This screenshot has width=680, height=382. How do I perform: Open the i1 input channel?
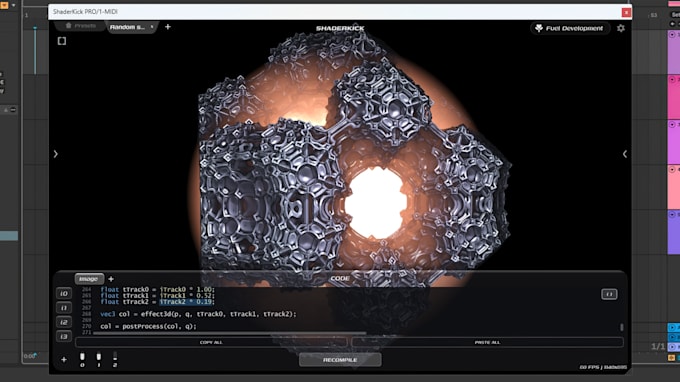[x=64, y=308]
